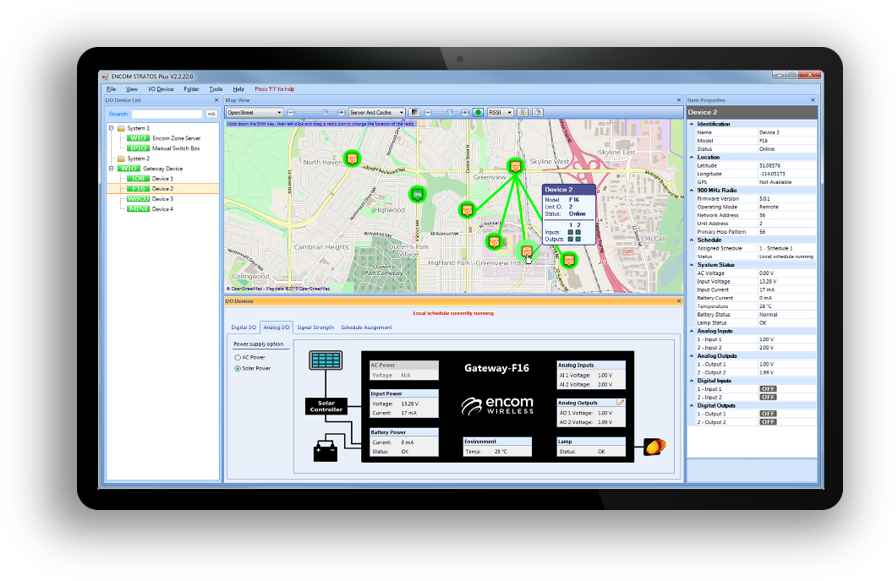Open the Tools menu
The width and height of the screenshot is (896, 581).
point(216,89)
